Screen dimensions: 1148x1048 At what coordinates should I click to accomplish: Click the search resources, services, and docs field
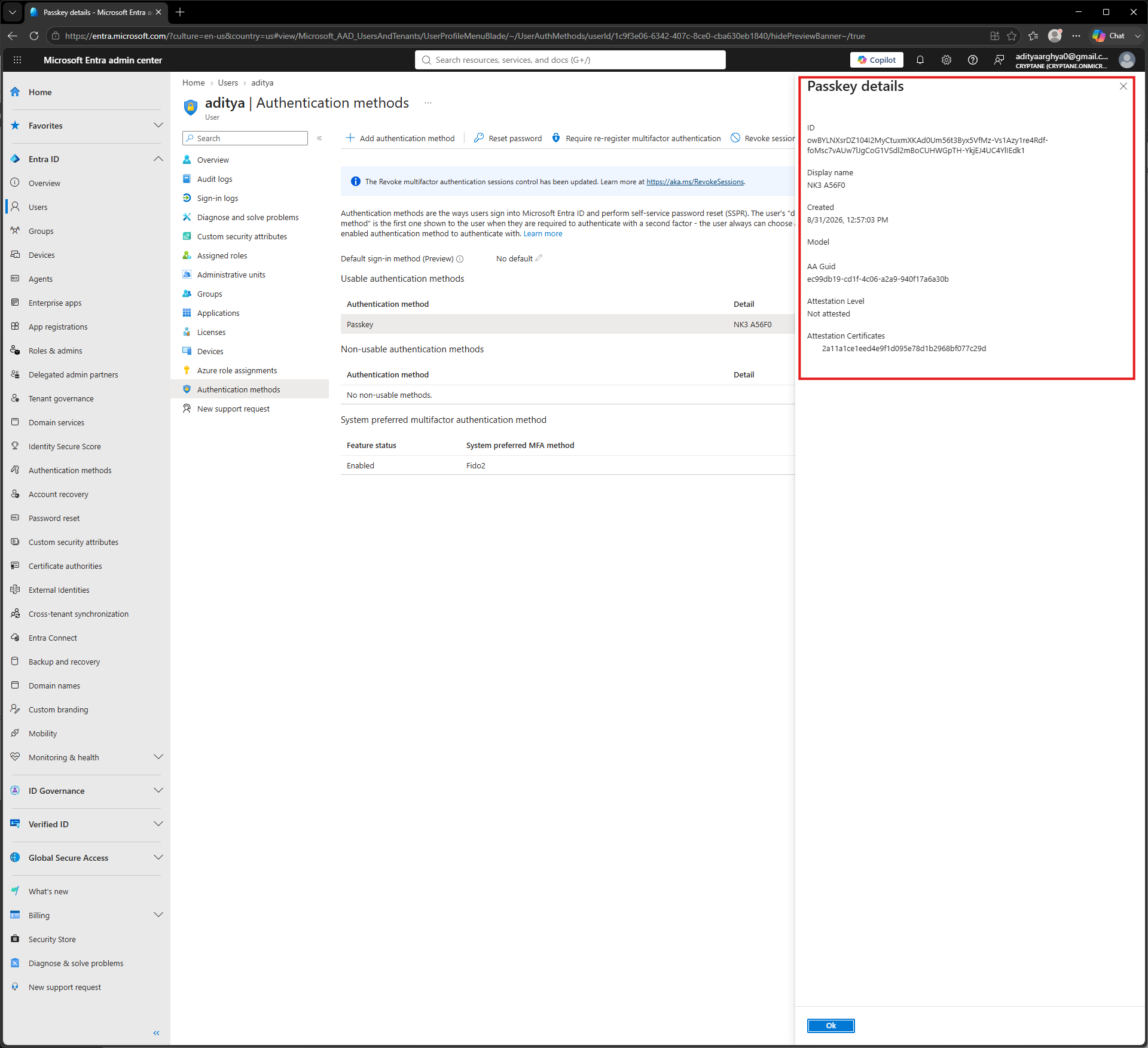click(570, 60)
